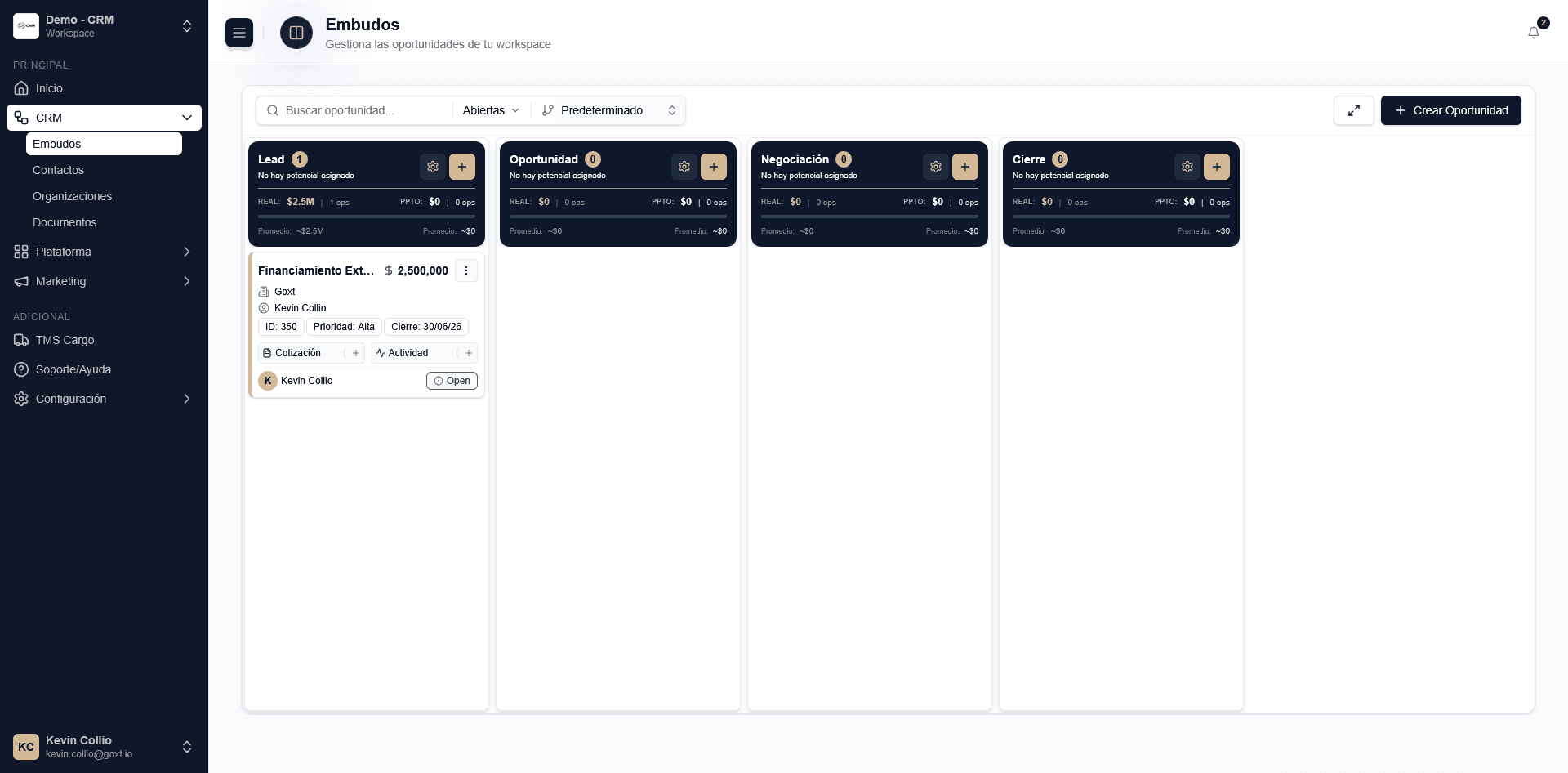
Task: Click kevin.collio@goxt.io email text
Action: pyautogui.click(x=89, y=754)
